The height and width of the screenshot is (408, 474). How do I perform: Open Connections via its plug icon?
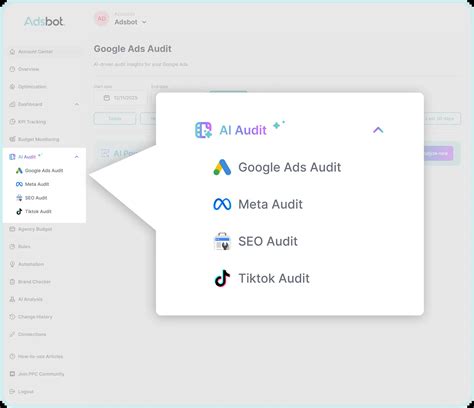pos(12,334)
